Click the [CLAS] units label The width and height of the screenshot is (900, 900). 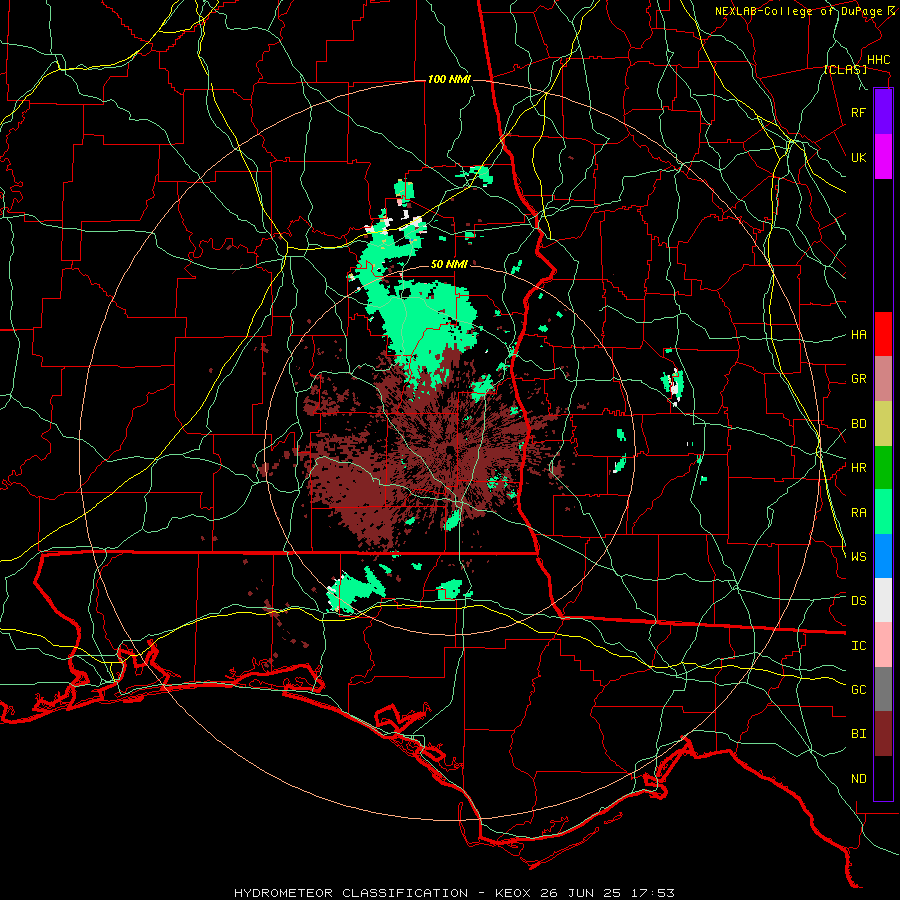pyautogui.click(x=845, y=70)
